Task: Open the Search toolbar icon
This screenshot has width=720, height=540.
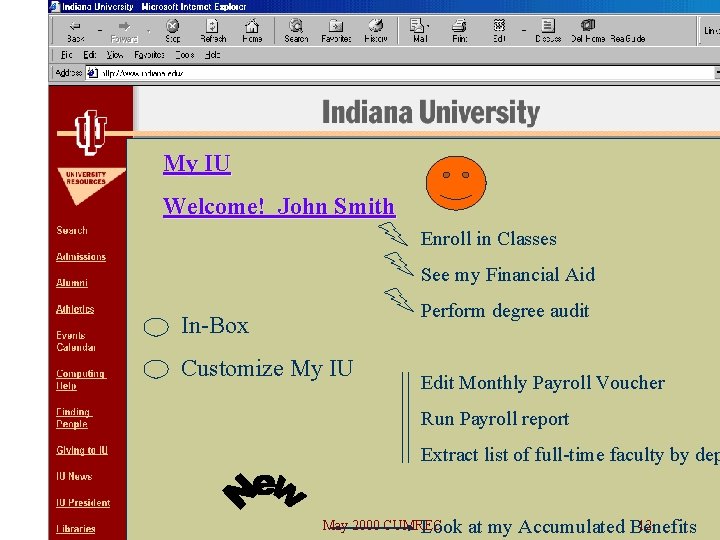Action: 296,25
